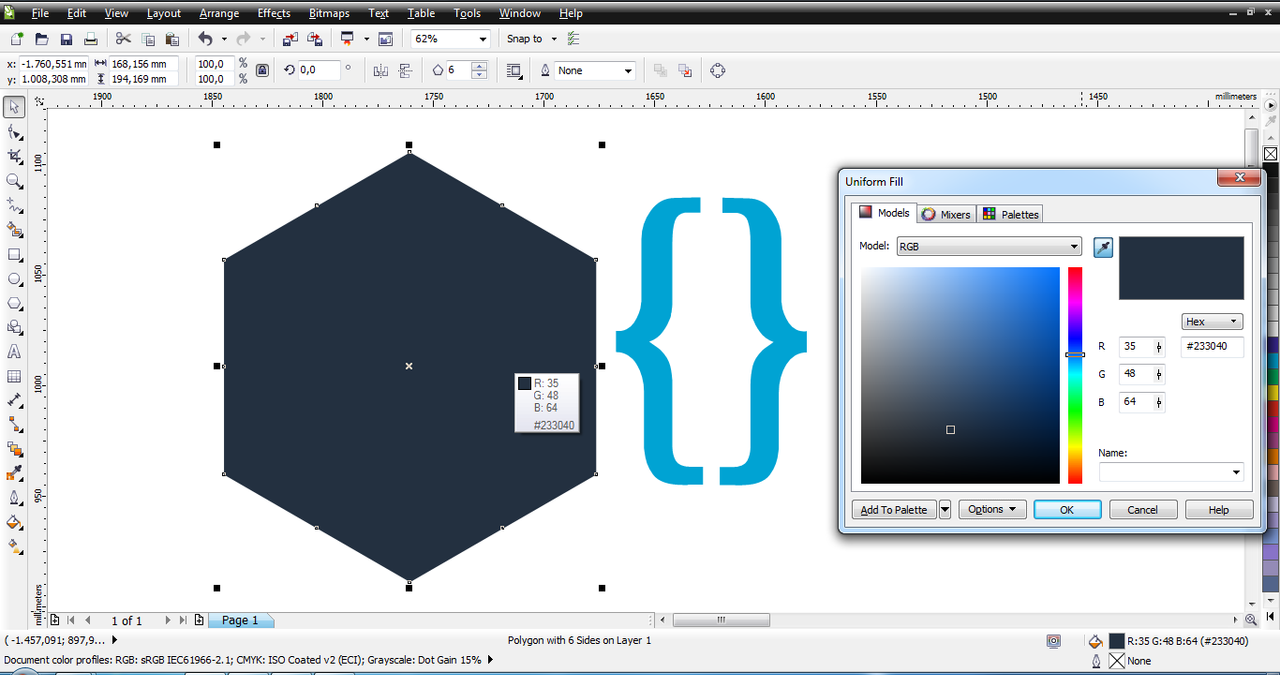Expand the zoom level 62% dropdown
Image resolution: width=1280 pixels, height=675 pixels.
click(x=483, y=39)
